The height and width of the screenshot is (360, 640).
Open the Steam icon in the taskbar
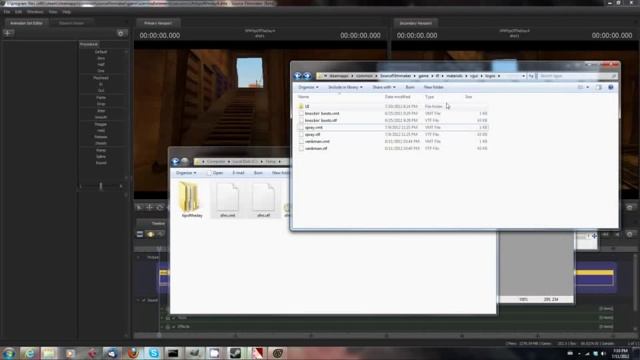coord(236,353)
